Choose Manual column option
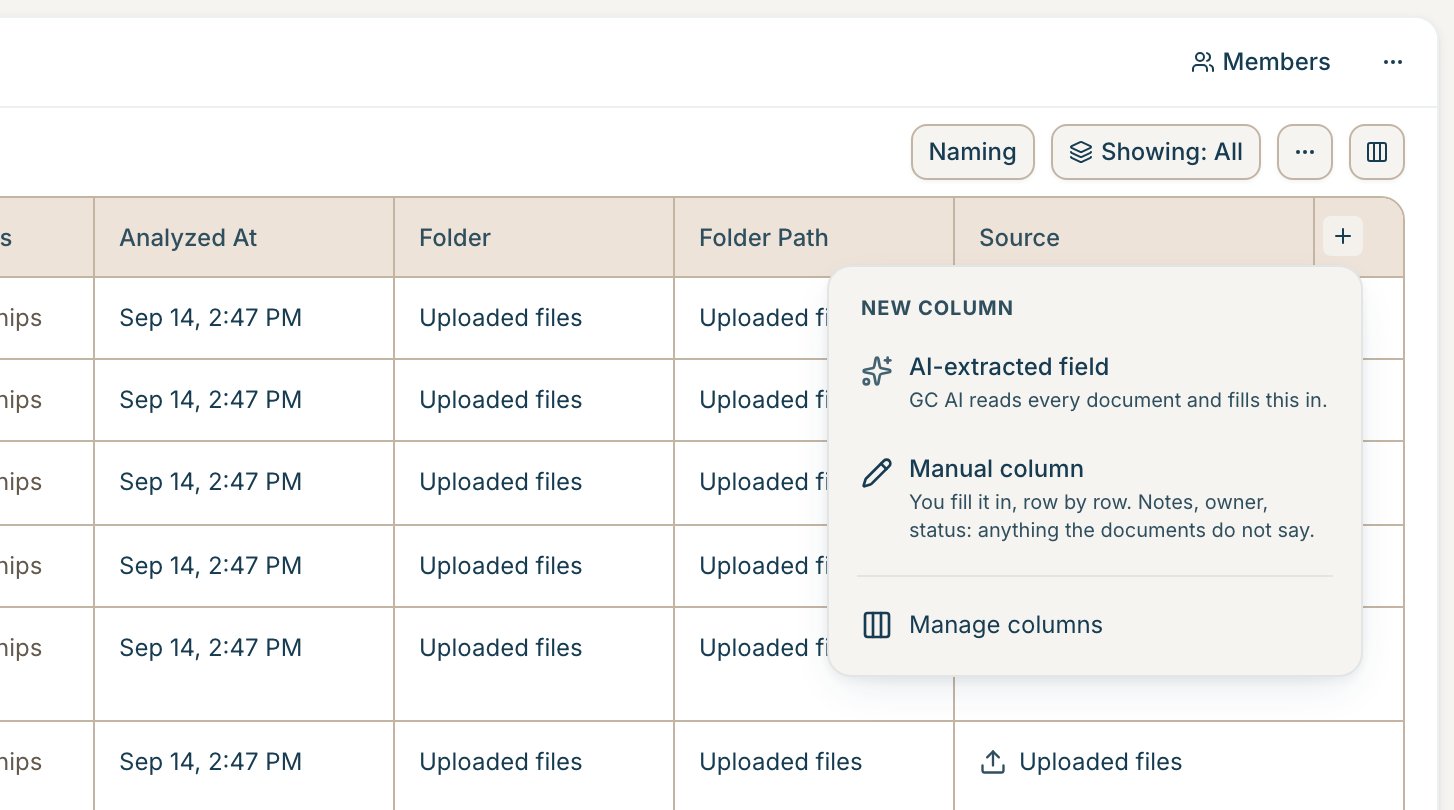This screenshot has height=810, width=1454. (x=1095, y=498)
